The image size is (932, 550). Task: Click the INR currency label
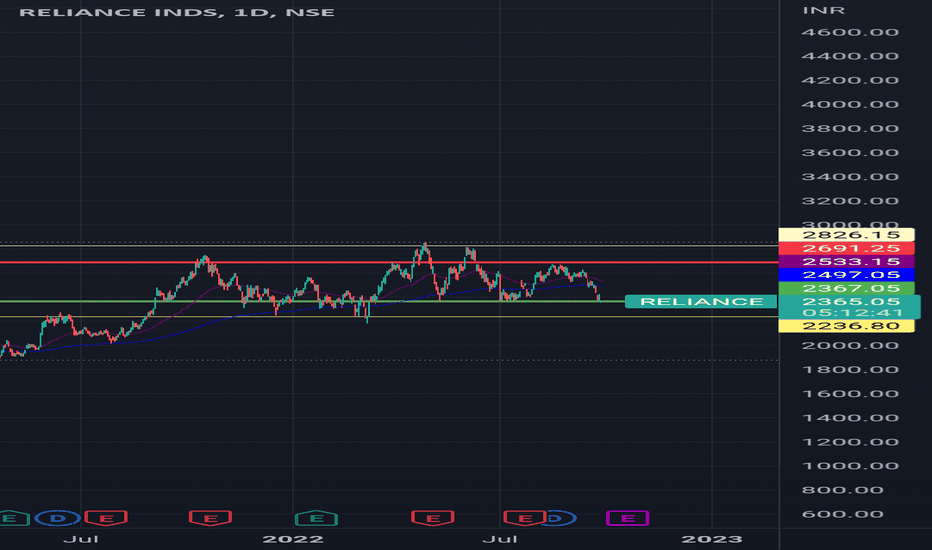click(x=824, y=10)
